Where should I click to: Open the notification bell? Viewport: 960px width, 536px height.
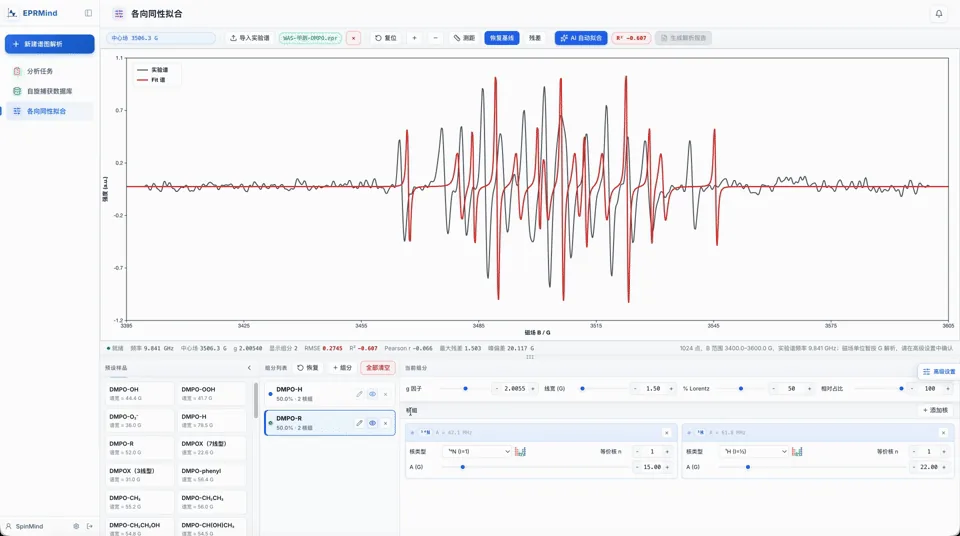point(939,13)
